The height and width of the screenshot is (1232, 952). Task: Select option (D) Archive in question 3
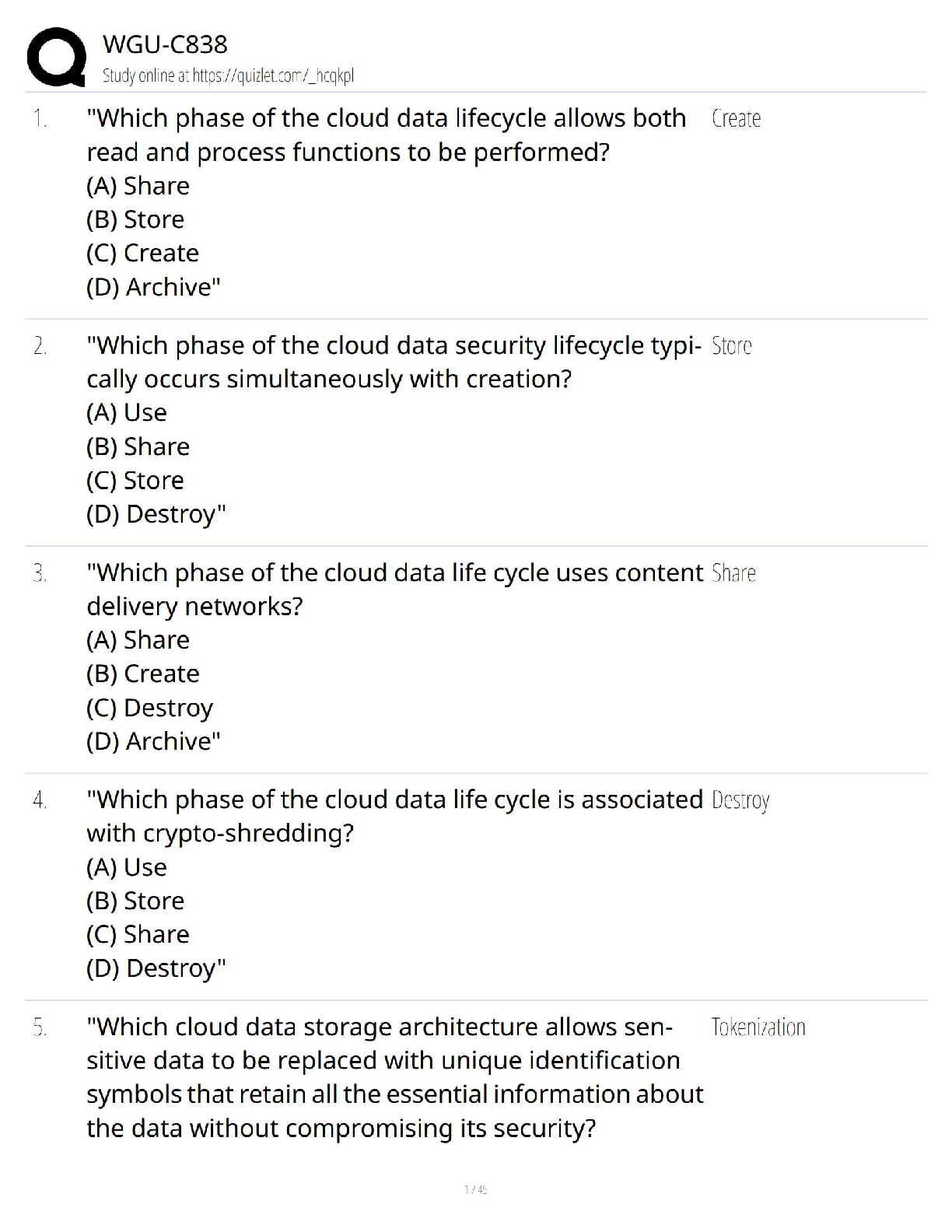click(153, 741)
